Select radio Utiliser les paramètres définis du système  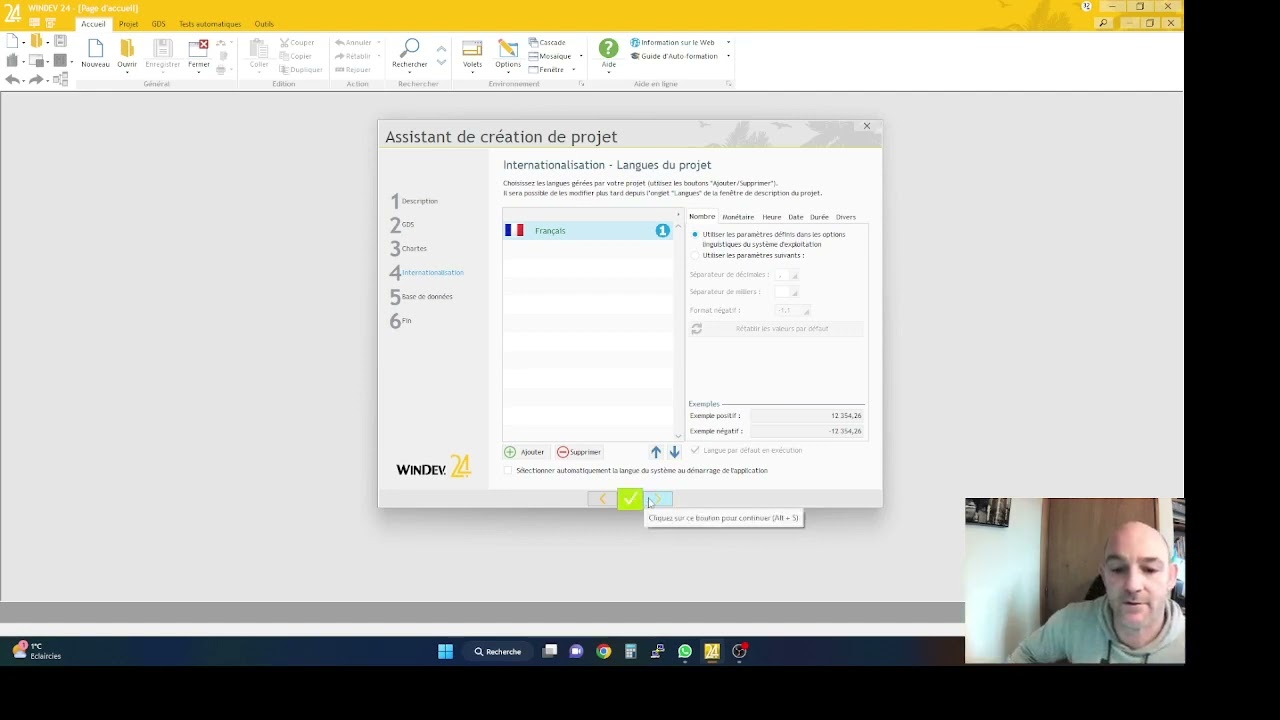695,234
